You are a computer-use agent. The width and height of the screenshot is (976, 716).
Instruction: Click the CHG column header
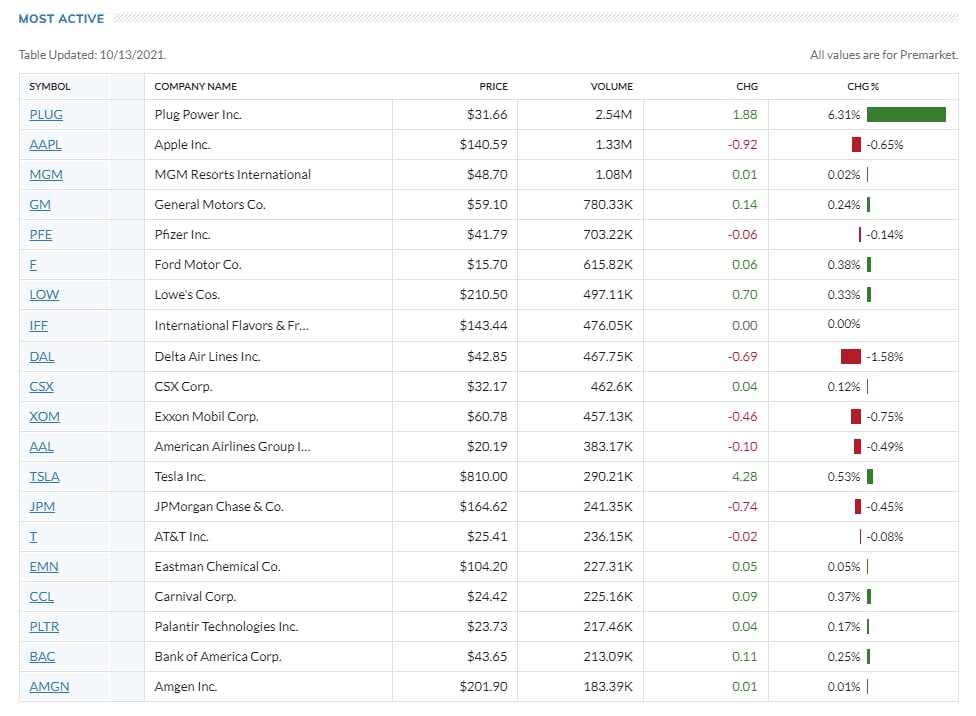pos(747,87)
